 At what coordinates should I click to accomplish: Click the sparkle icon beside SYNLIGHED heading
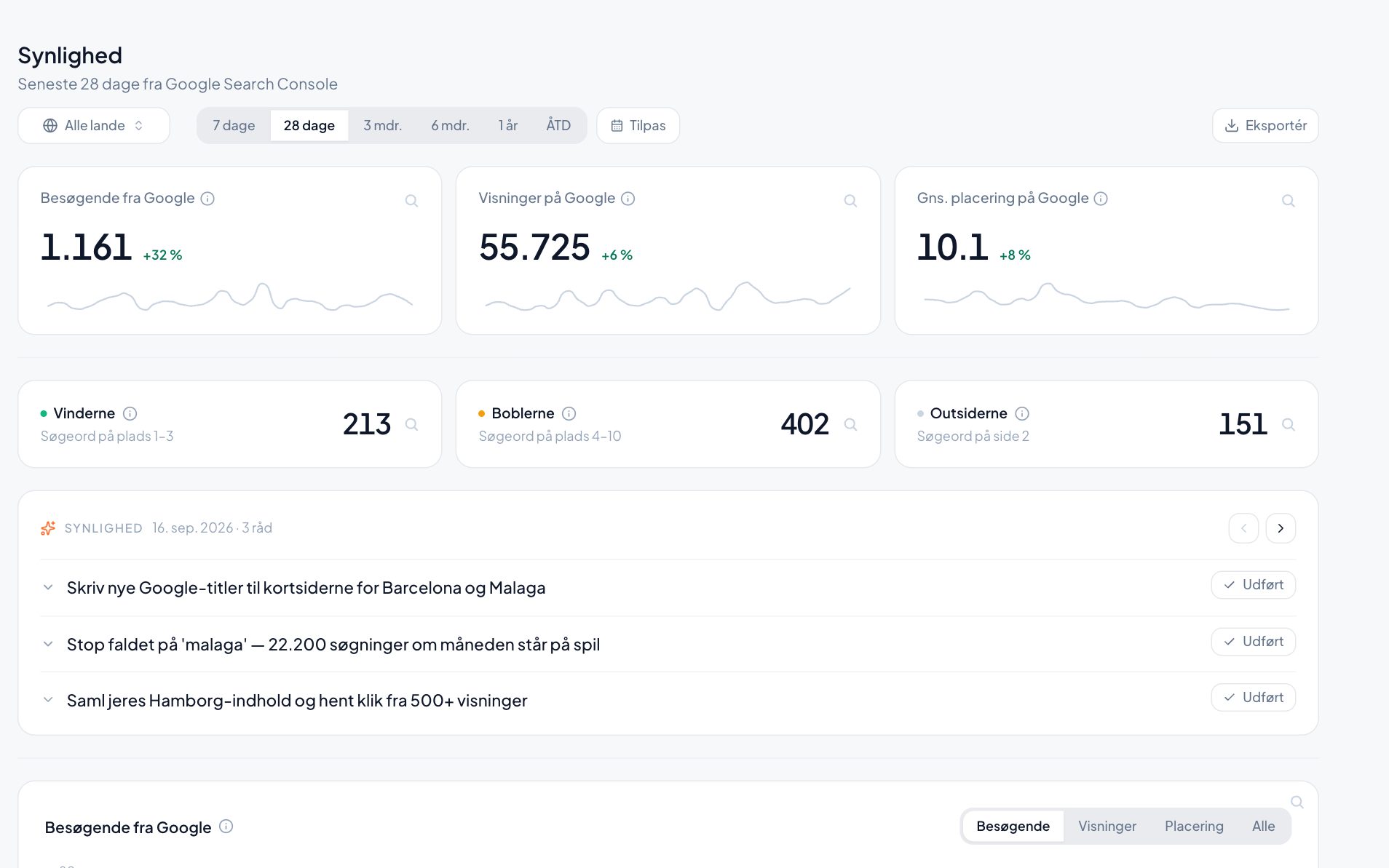point(48,528)
